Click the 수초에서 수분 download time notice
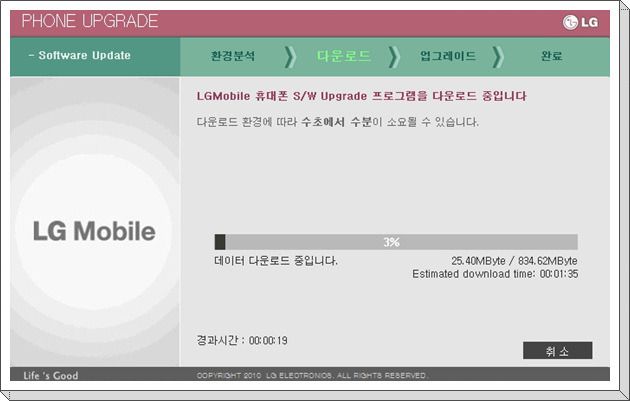 tap(338, 122)
